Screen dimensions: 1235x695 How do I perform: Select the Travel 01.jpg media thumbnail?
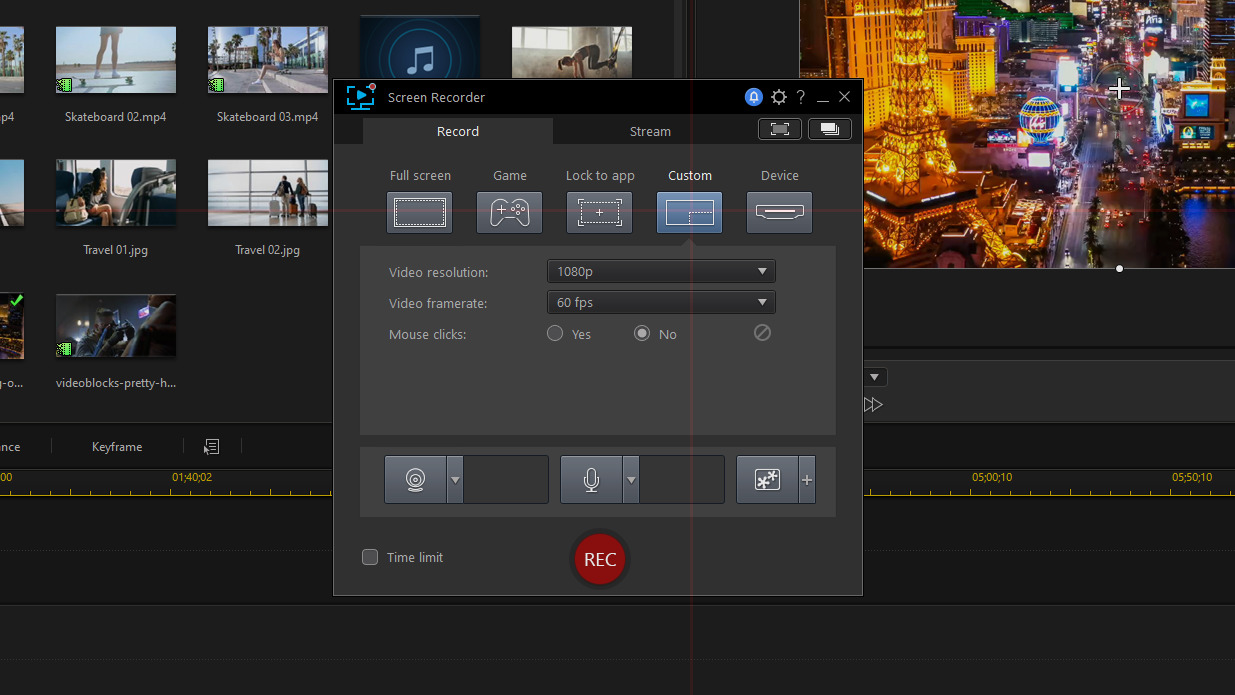[x=115, y=193]
